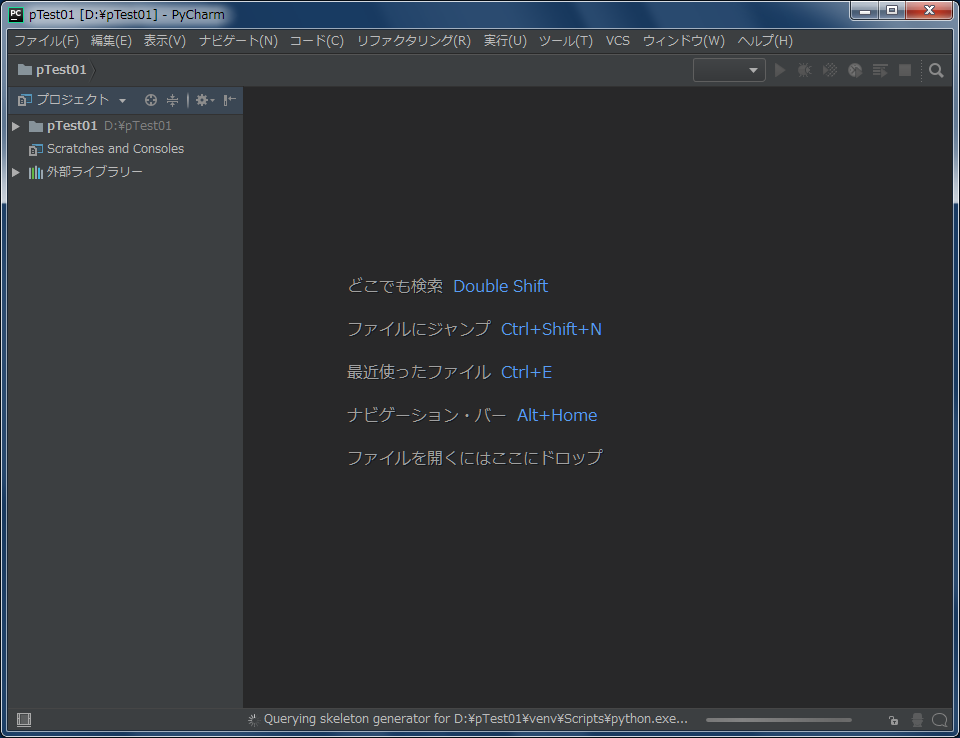Image resolution: width=960 pixels, height=738 pixels.
Task: Open the ファイル(F) menu
Action: tap(47, 41)
